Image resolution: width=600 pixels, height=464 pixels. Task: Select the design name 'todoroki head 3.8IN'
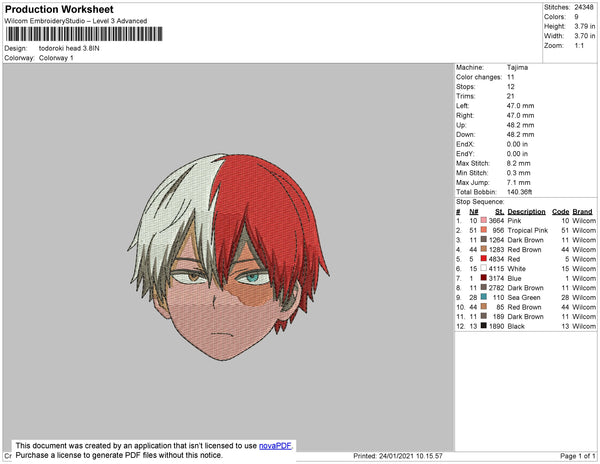click(69, 49)
